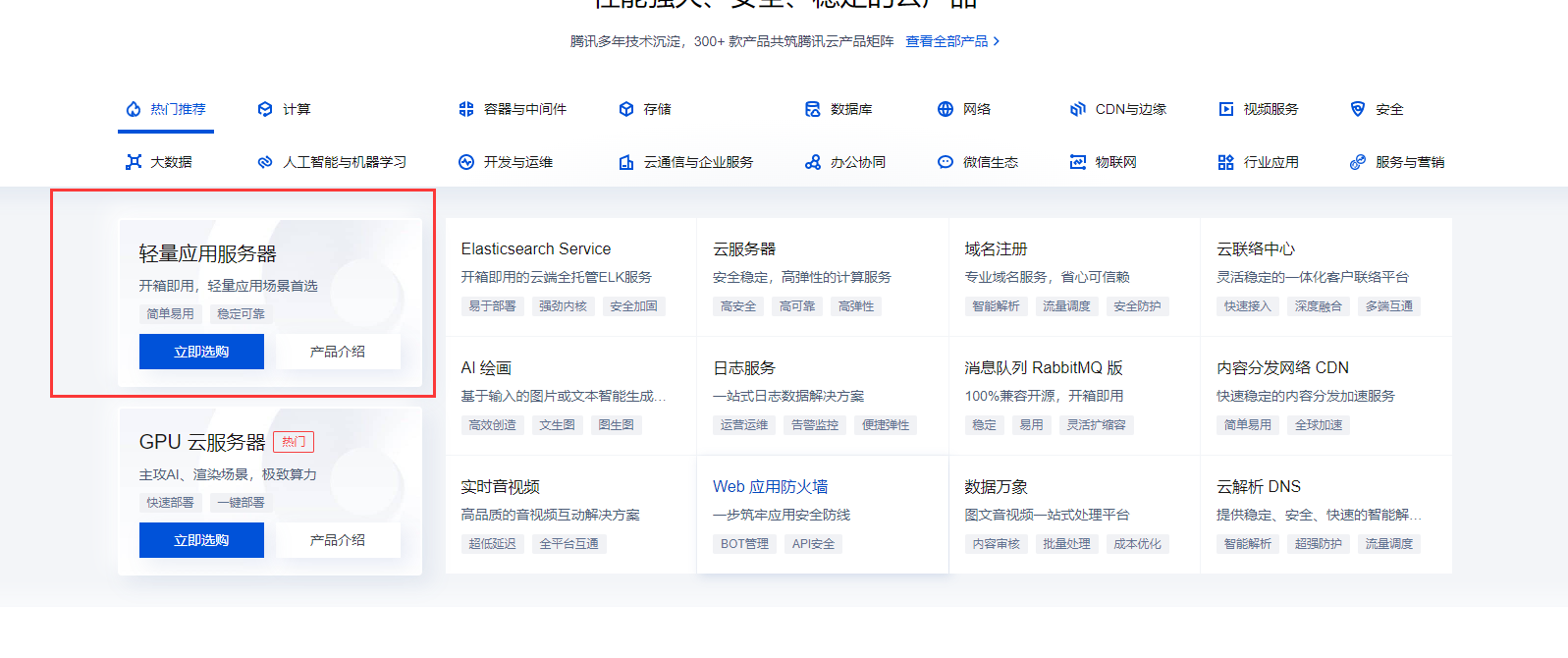The image size is (1568, 658).
Task: Click the 容器与中间件 category icon
Action: point(466,109)
